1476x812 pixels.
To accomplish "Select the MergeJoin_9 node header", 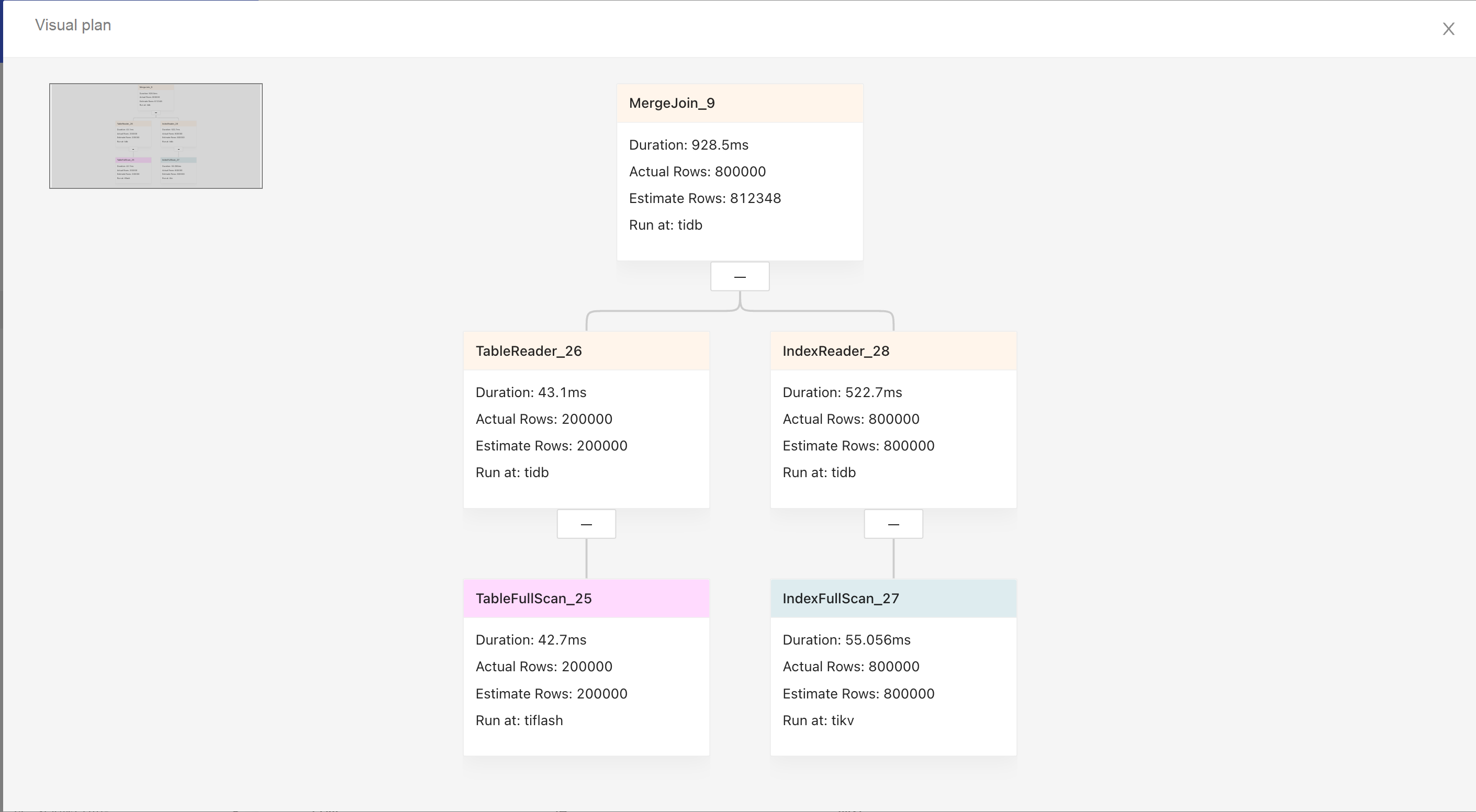I will (x=740, y=103).
